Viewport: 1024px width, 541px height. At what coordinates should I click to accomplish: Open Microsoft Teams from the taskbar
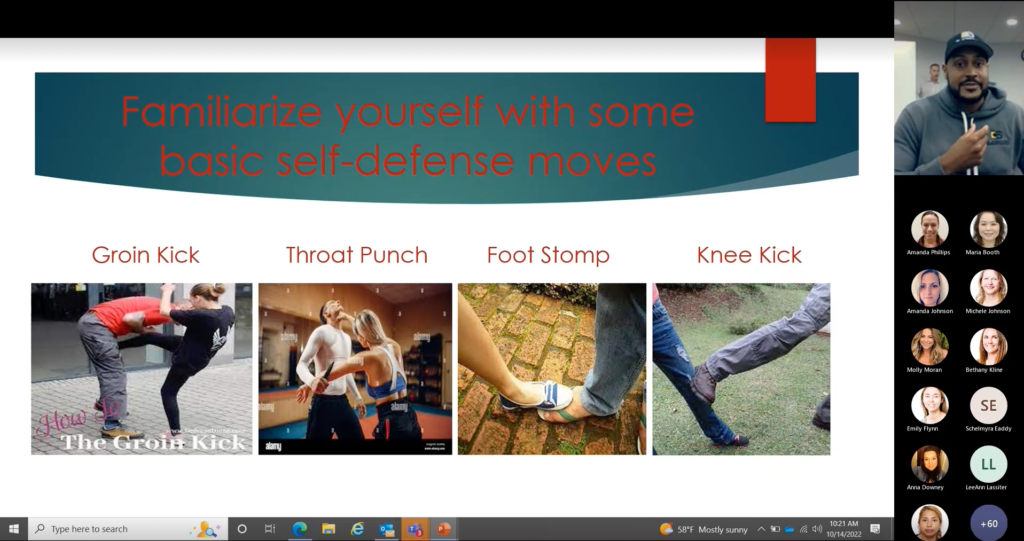pos(415,529)
